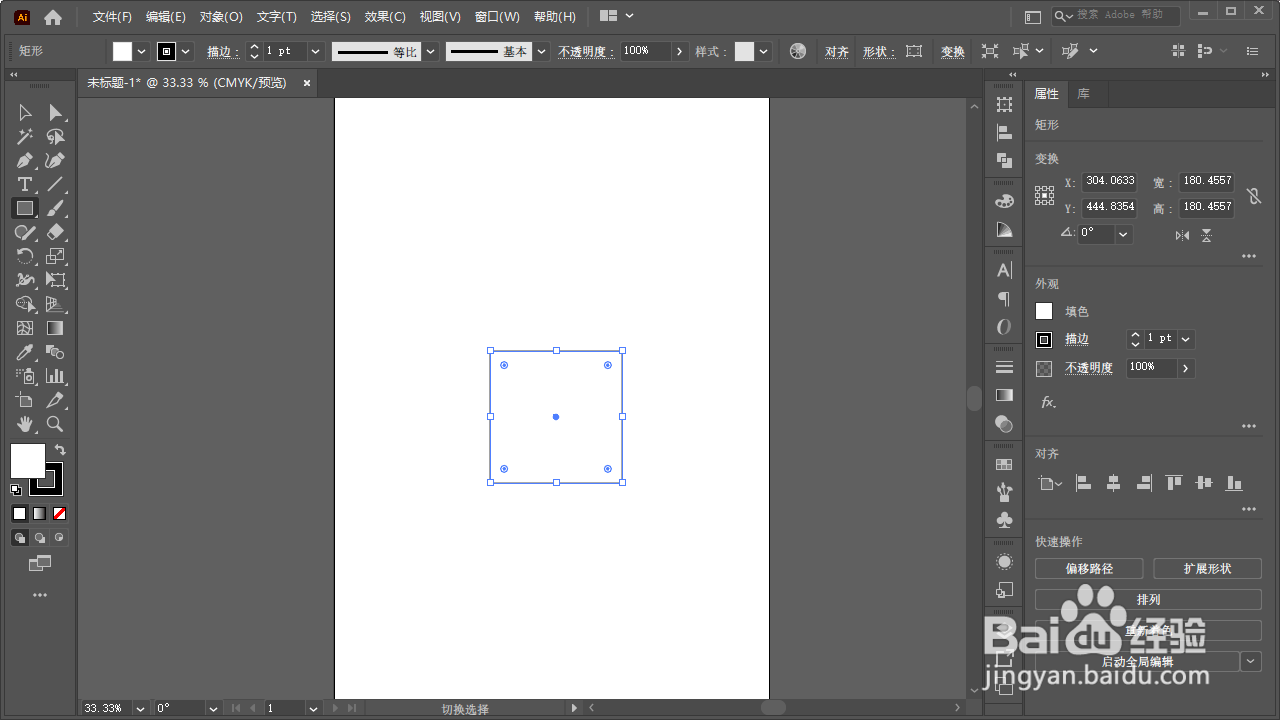This screenshot has height=720, width=1280.
Task: Open the 对象(O) menu
Action: (x=221, y=17)
